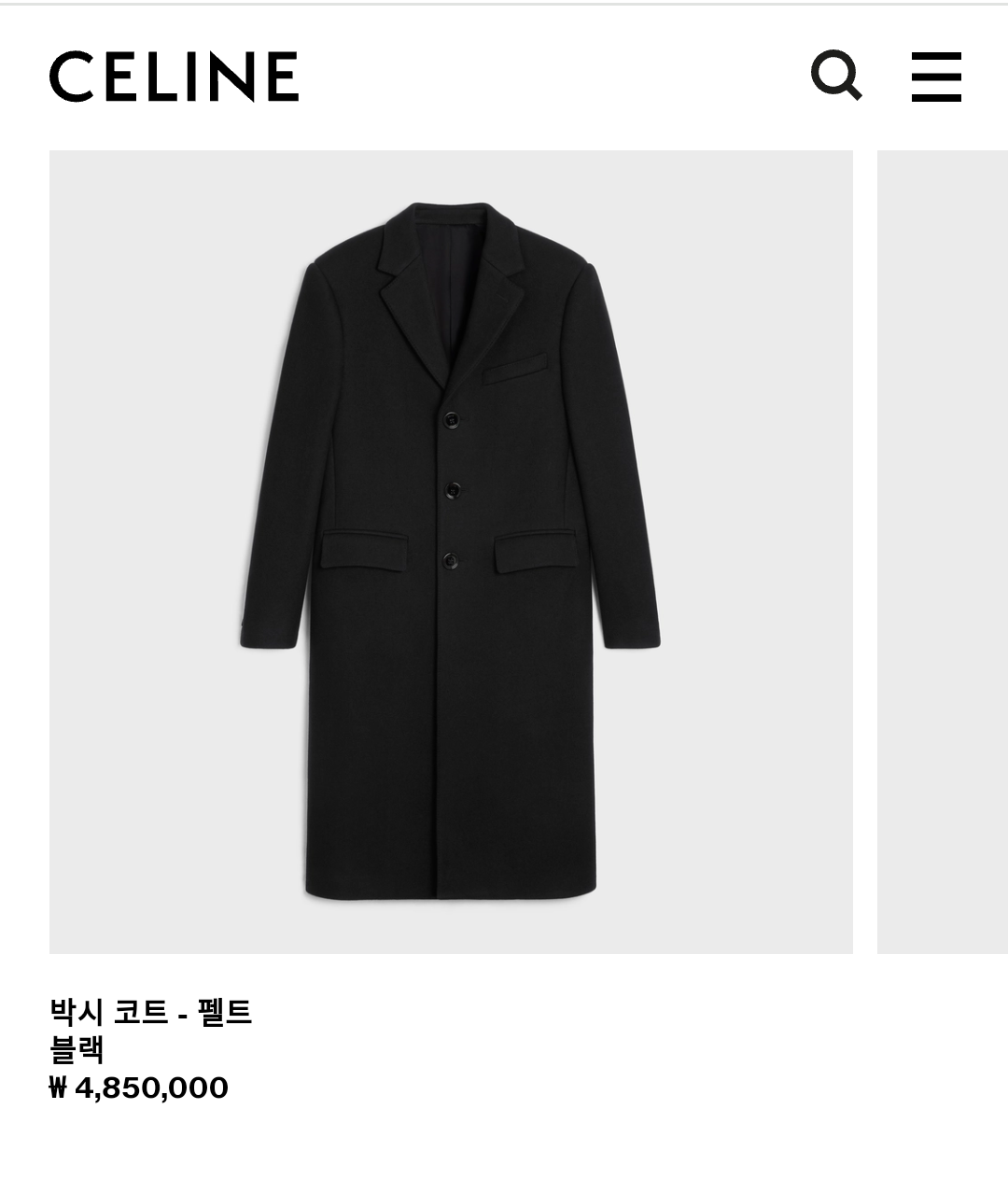Viewport: 1008px width, 1179px height.
Task: Go home via the CELINE logo
Action: (x=174, y=76)
